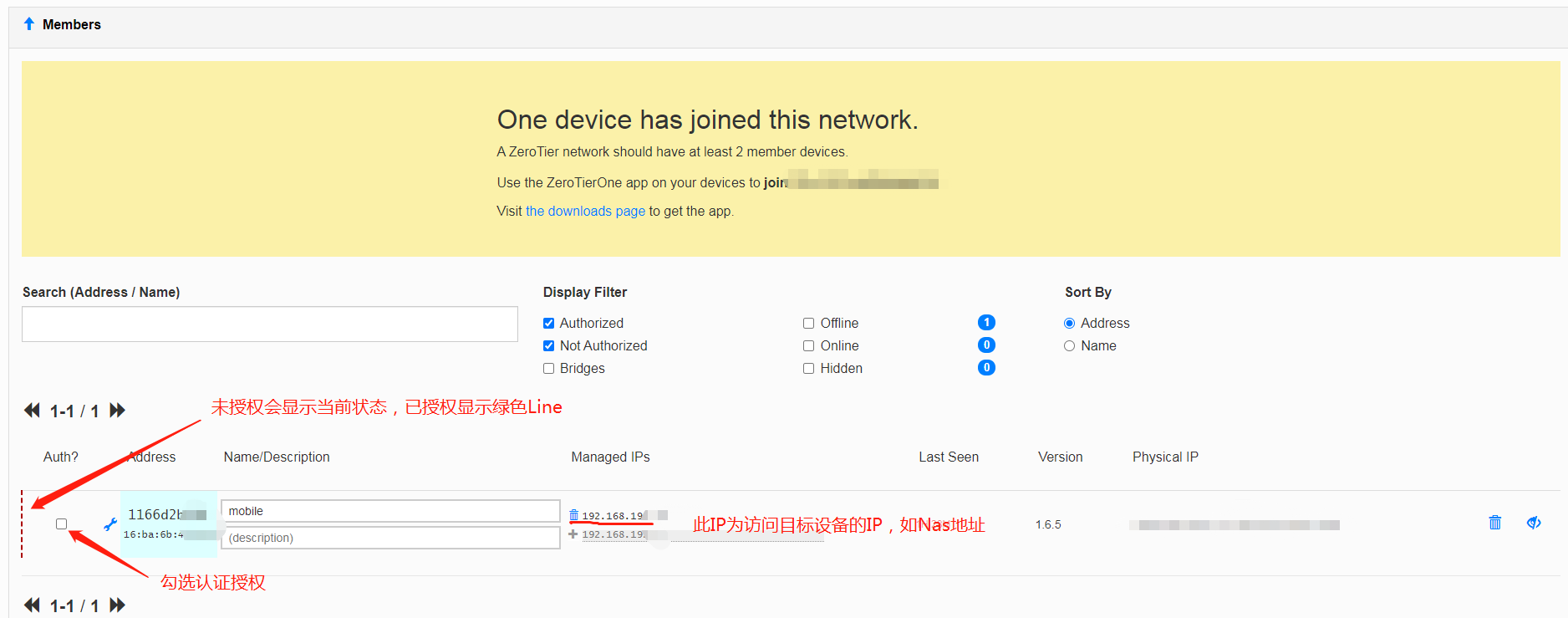This screenshot has width=1568, height=618.
Task: Open member settings wrench icon
Action: pos(109,524)
